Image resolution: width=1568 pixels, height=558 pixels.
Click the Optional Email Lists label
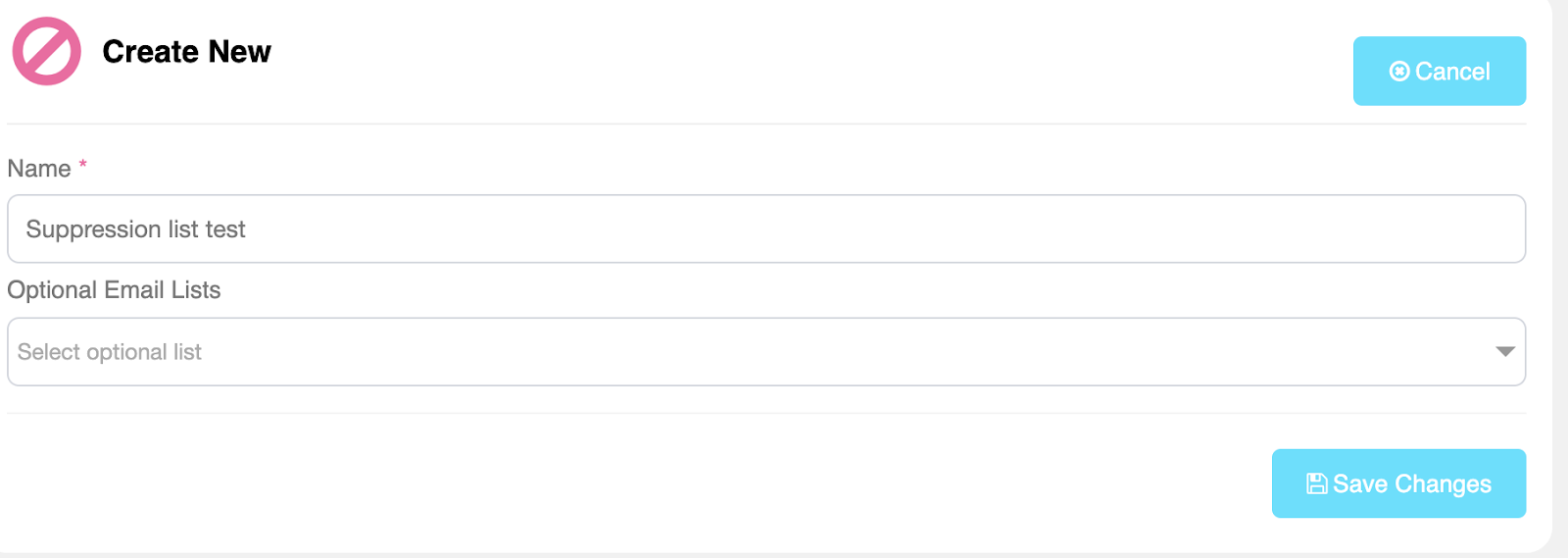114,290
